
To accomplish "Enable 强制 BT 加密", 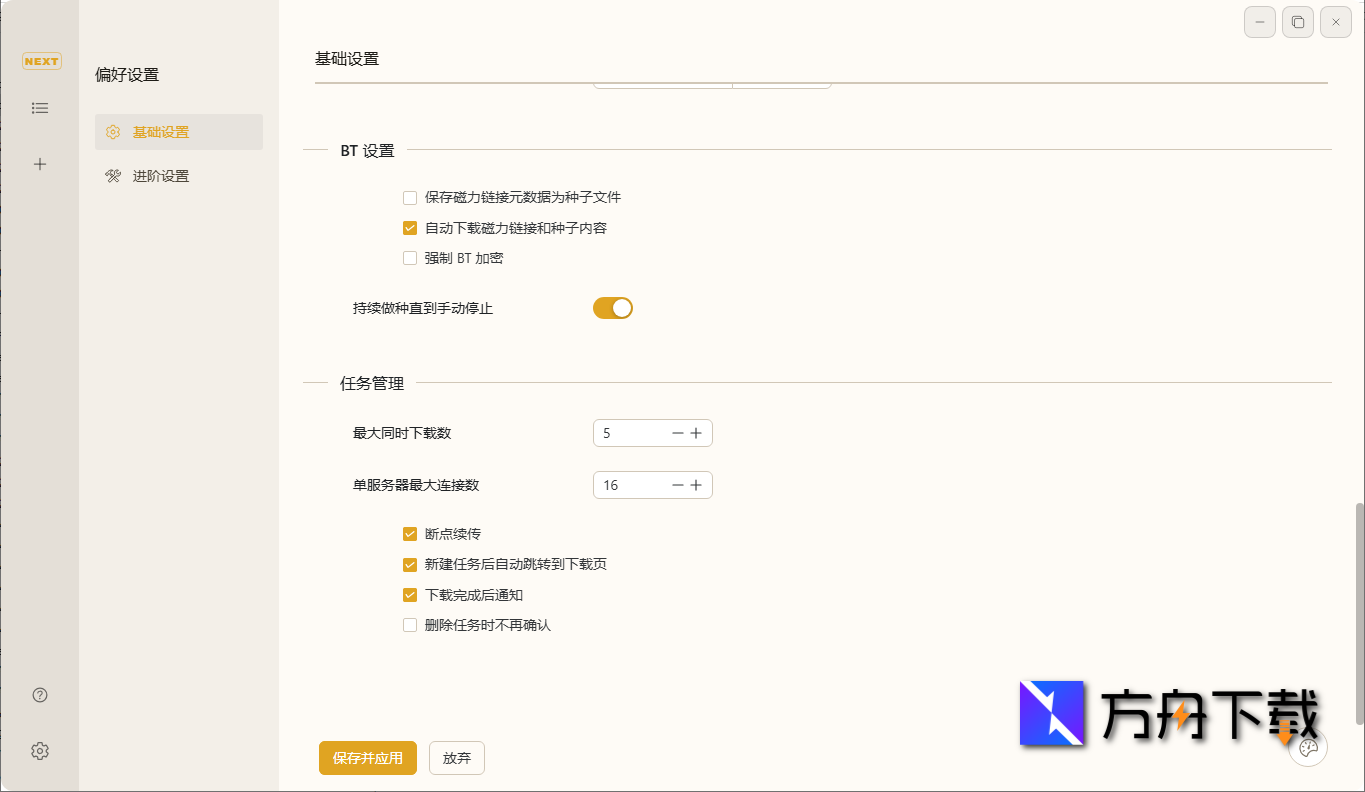I will pos(410,257).
